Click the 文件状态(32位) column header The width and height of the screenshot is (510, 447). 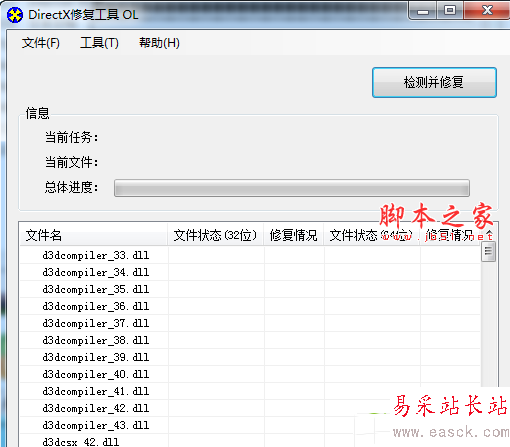tap(216, 236)
